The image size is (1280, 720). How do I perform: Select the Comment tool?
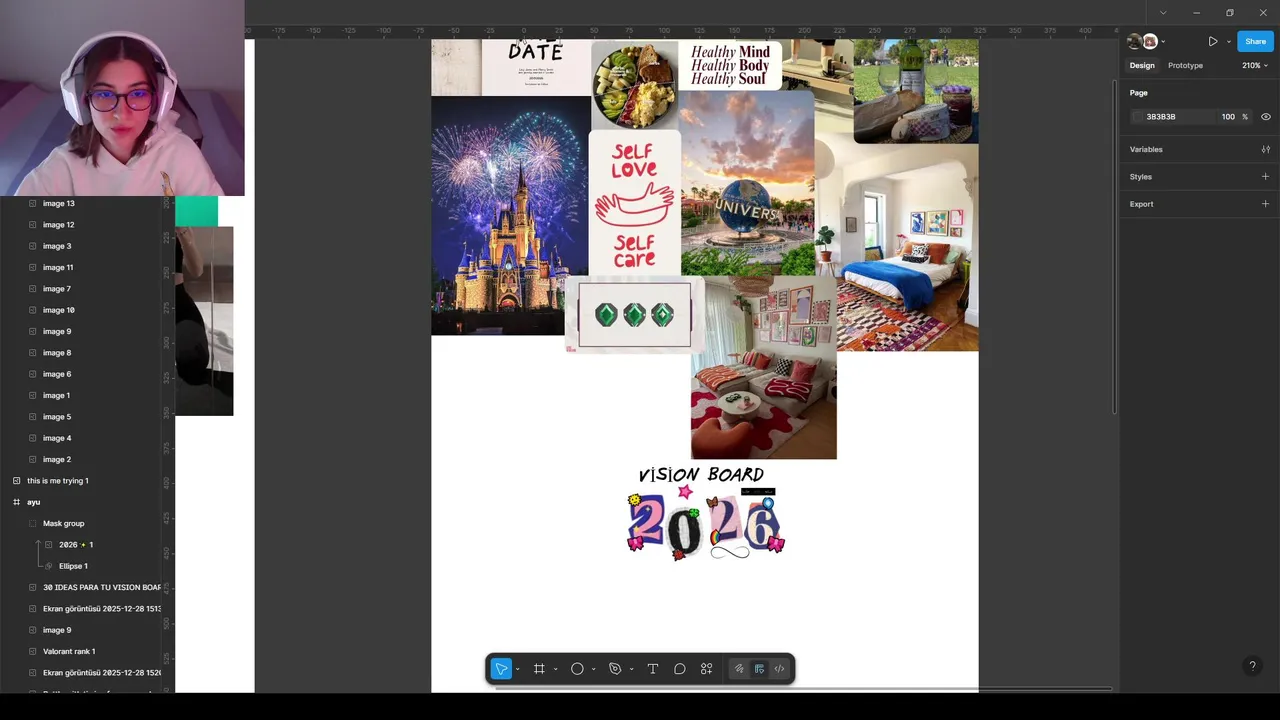click(x=680, y=669)
